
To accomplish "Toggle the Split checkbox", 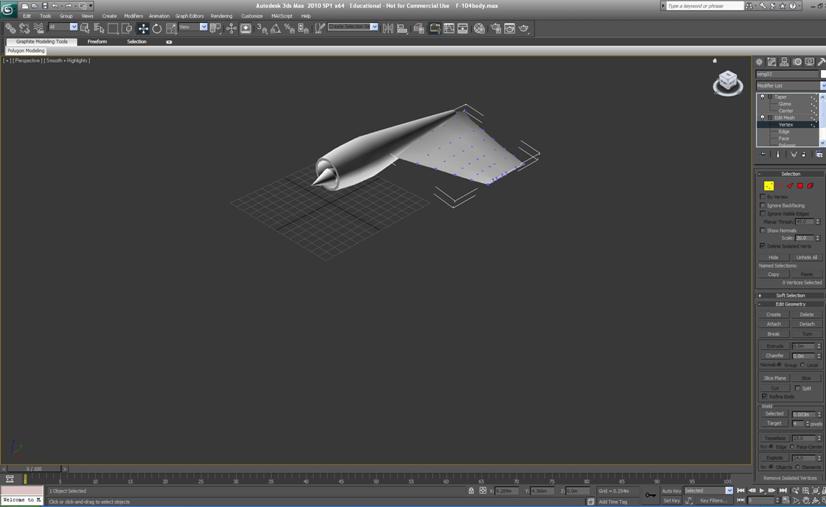I will (798, 388).
